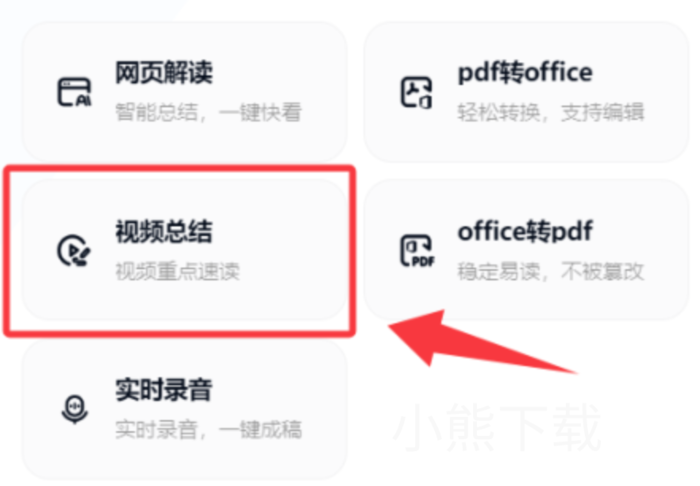Open the 网页解读 title text
This screenshot has height=486, width=700.
164,72
